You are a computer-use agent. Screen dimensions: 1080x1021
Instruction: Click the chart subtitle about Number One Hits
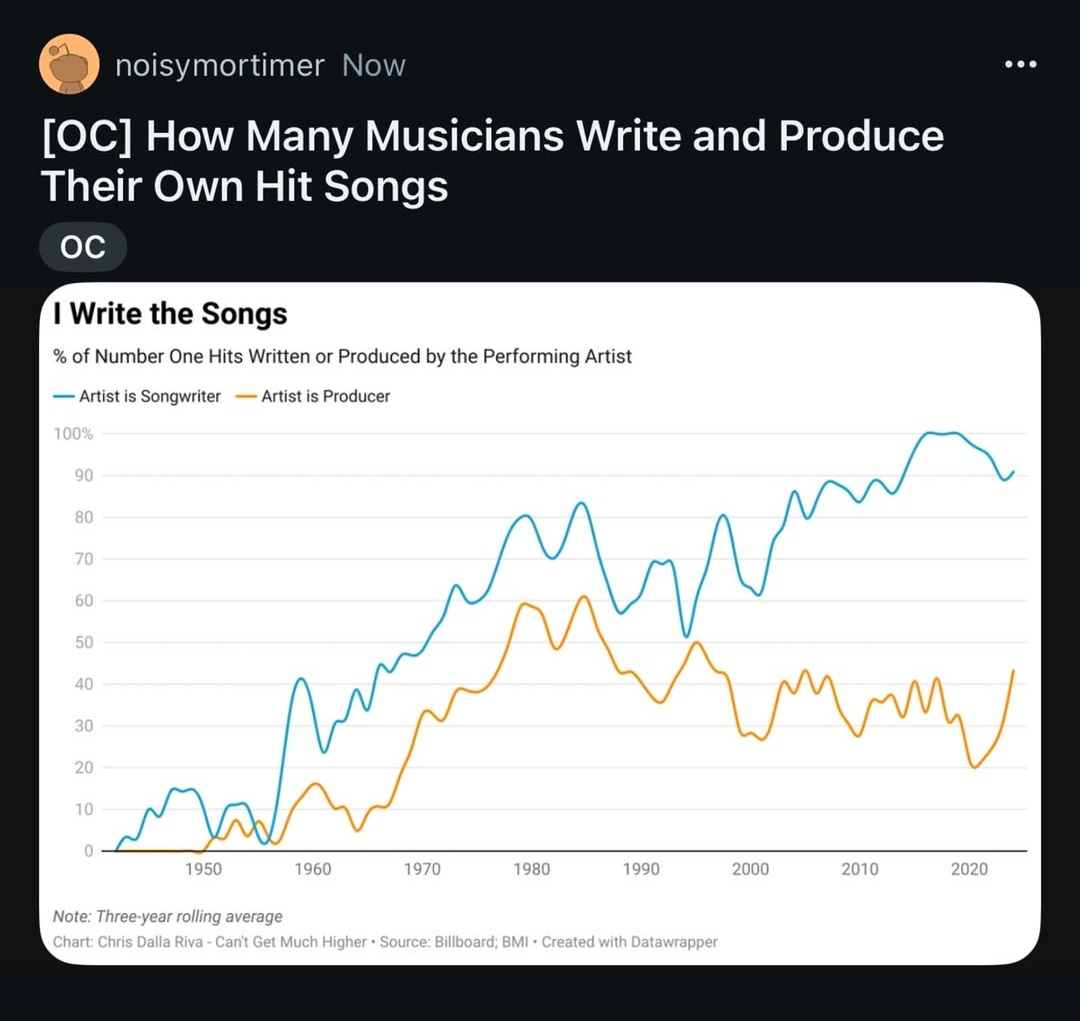342,357
